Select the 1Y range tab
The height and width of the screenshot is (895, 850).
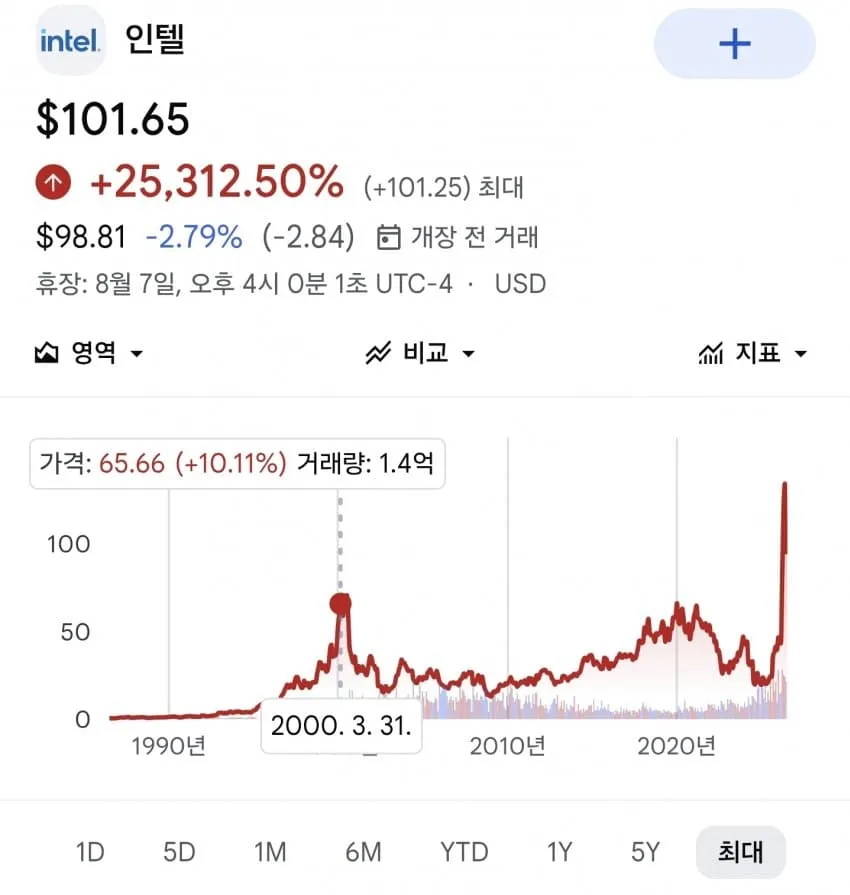click(x=559, y=852)
